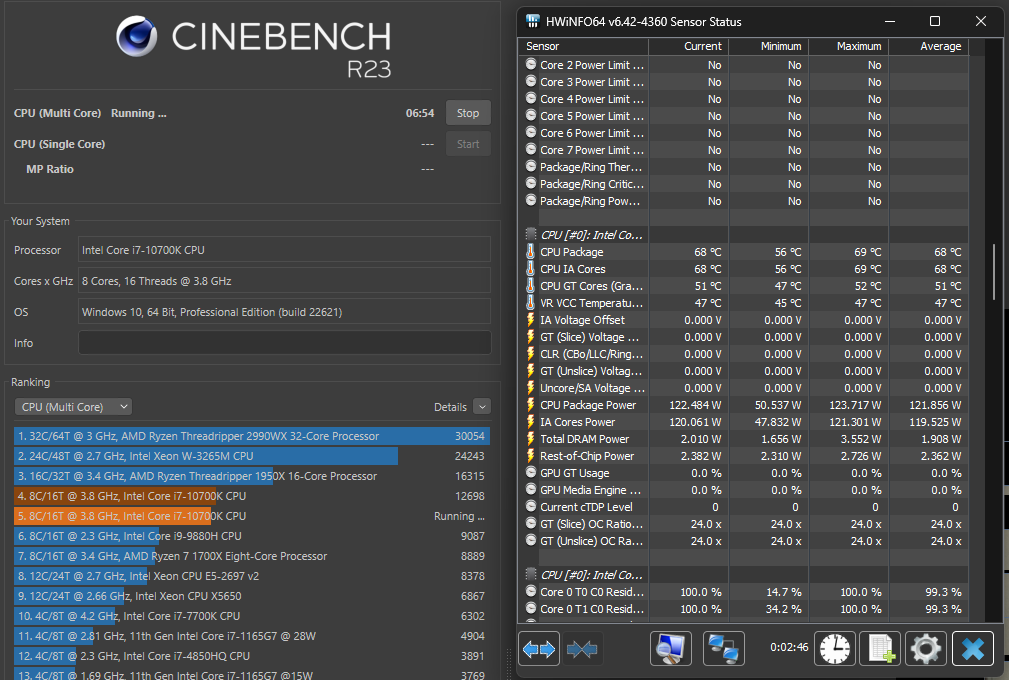Screen dimensions: 1009x680
Task: Sort by the Sensor column header
Action: point(583,46)
